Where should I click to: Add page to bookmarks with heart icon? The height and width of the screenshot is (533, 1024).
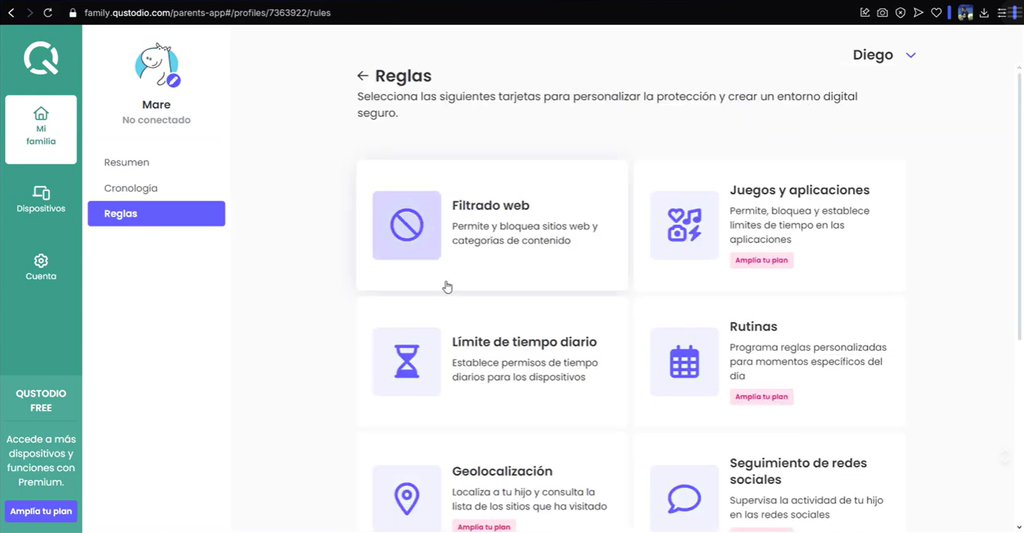[936, 12]
